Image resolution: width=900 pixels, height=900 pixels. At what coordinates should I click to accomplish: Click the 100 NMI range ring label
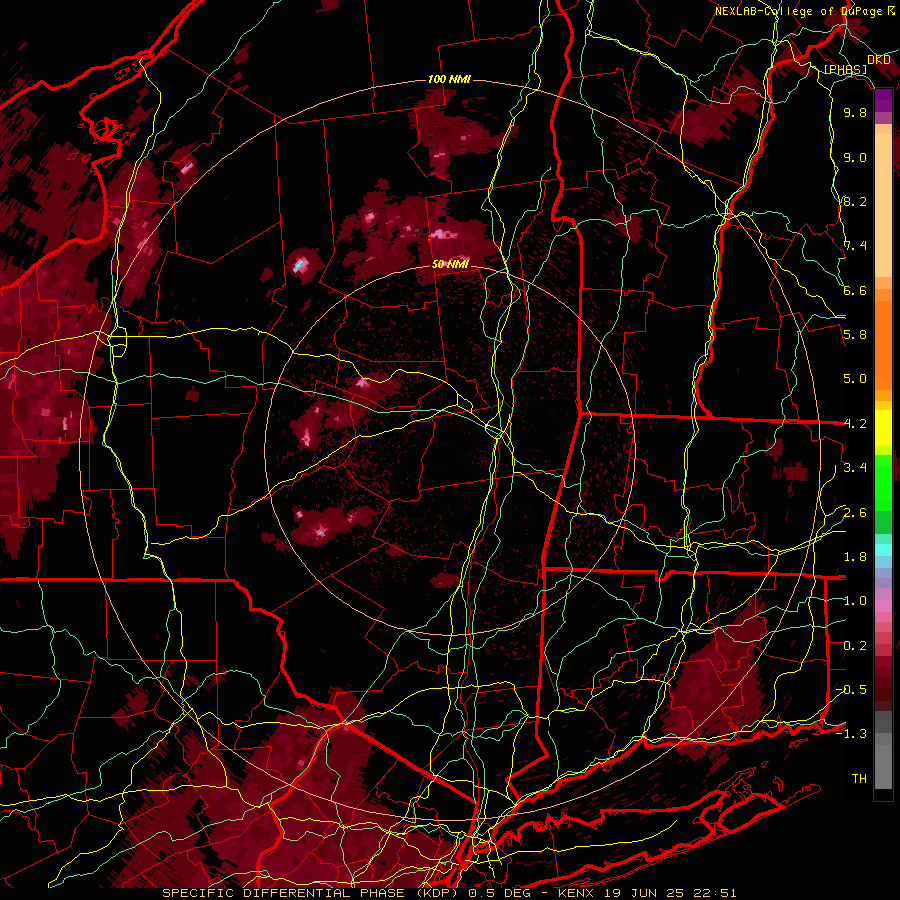click(x=449, y=79)
